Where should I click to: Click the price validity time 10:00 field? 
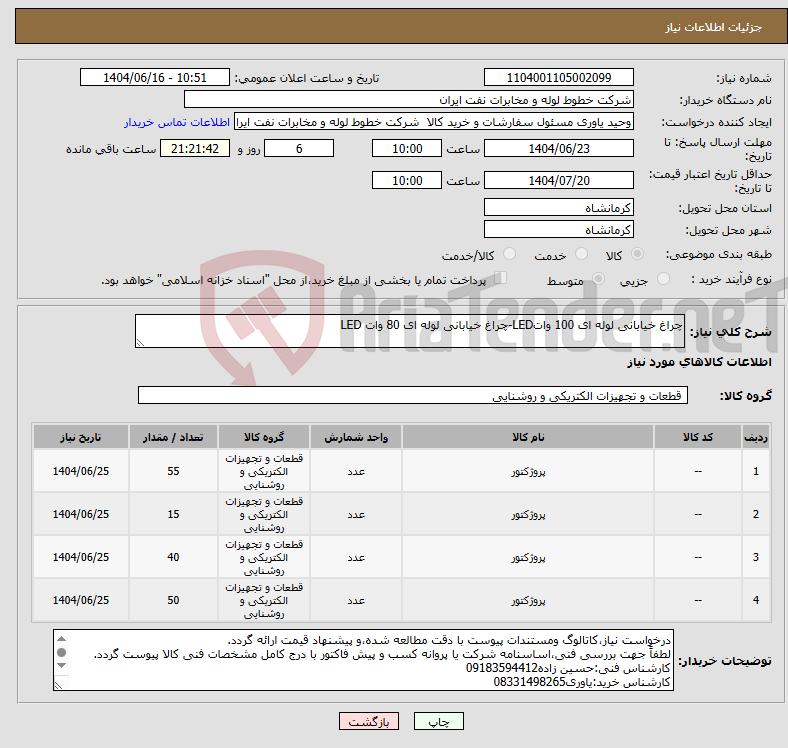click(407, 180)
